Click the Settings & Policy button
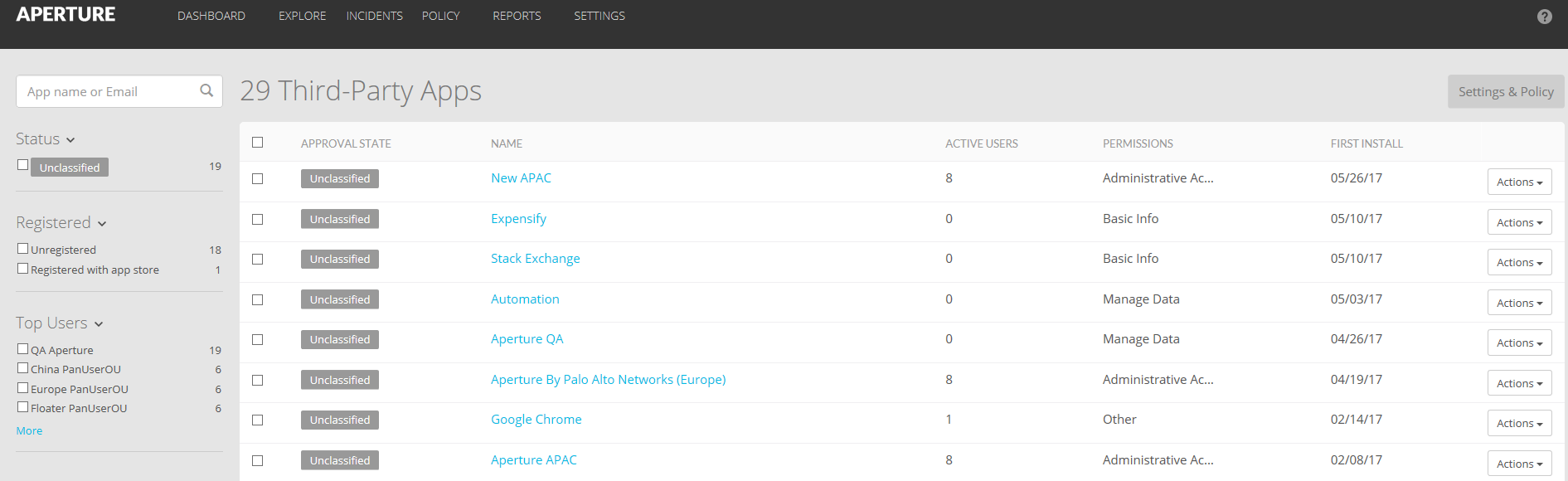1568x481 pixels. click(1505, 92)
